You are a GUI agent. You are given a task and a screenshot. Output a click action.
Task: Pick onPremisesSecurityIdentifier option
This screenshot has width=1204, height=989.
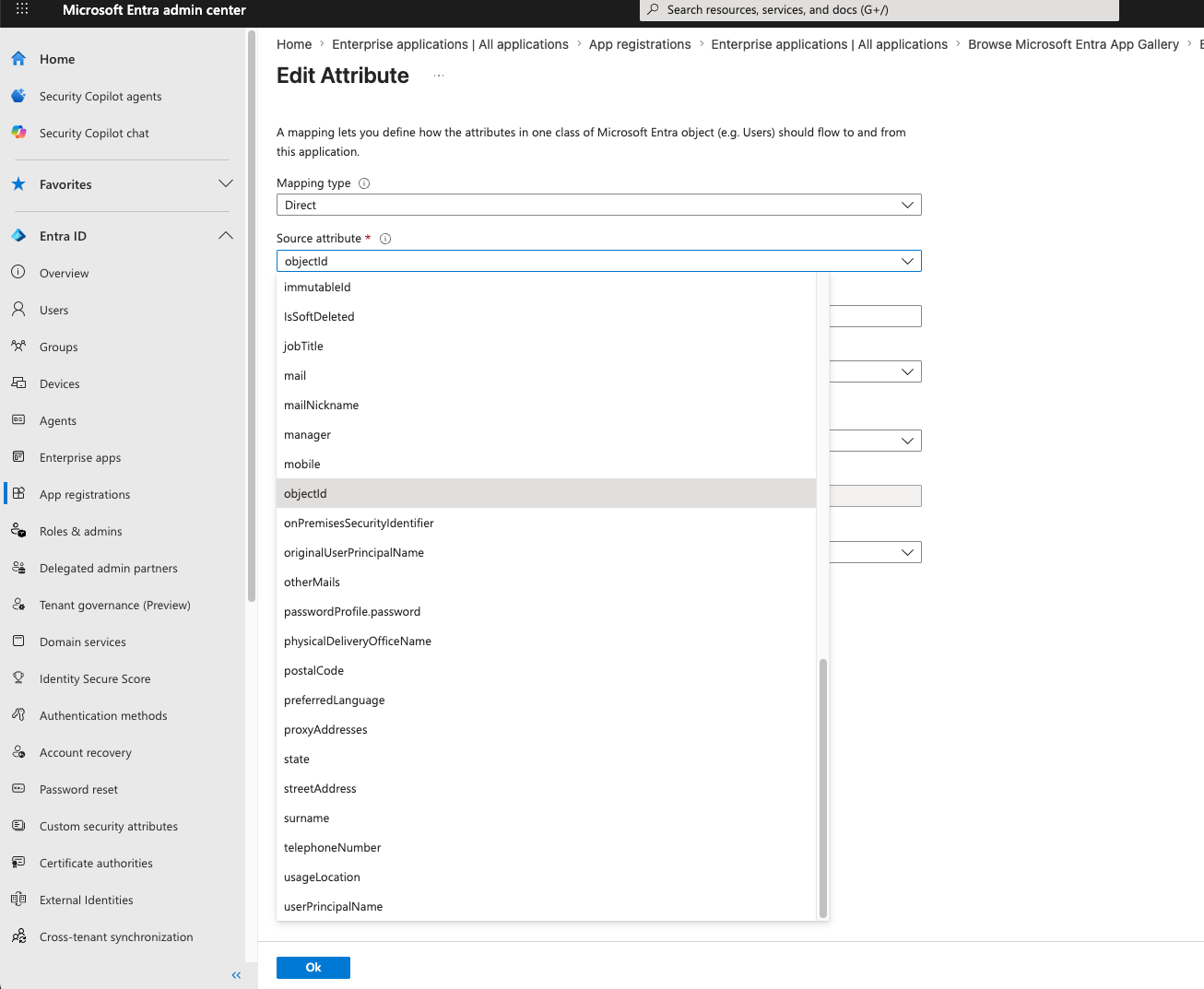(x=546, y=523)
